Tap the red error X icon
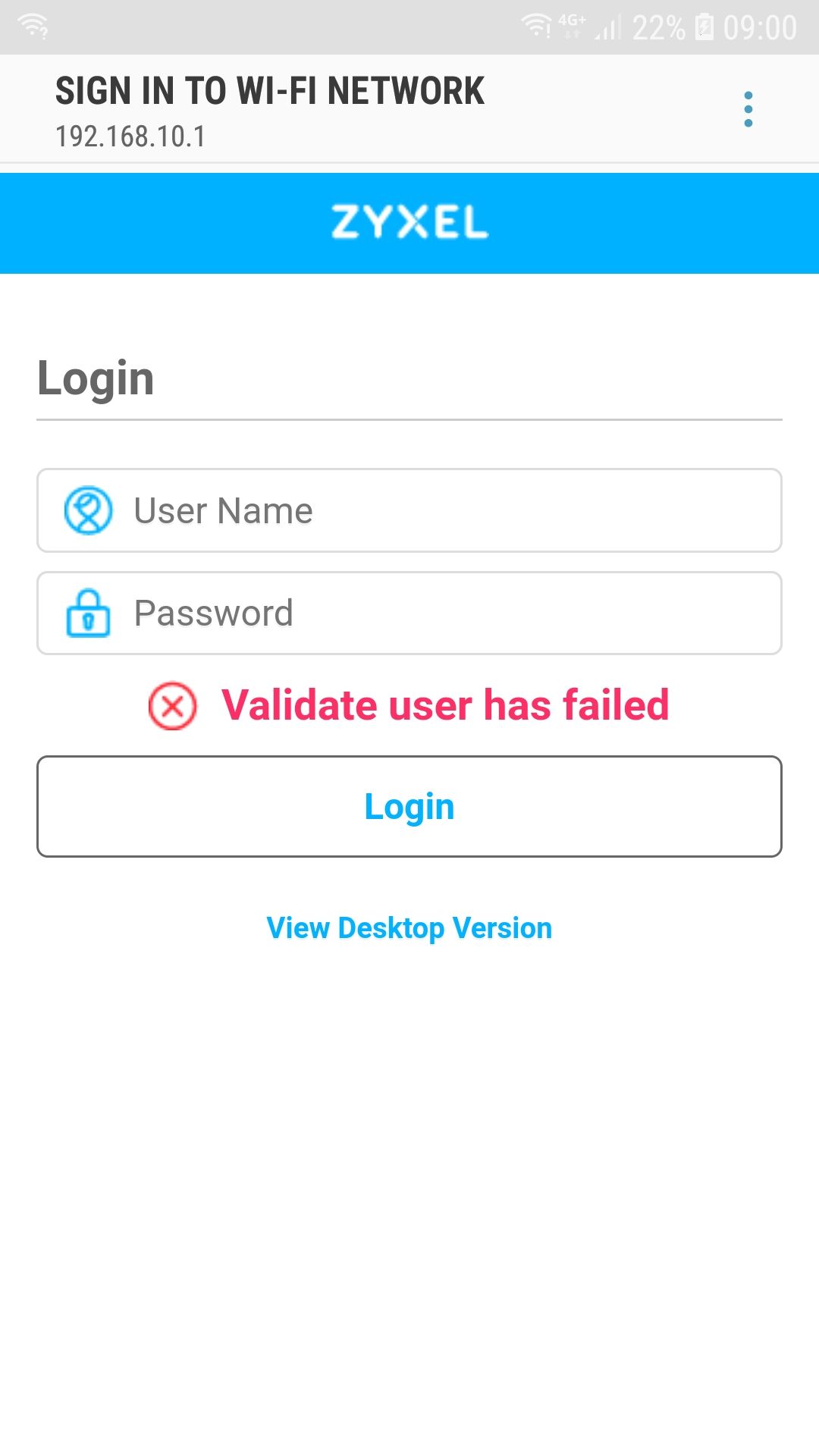Viewport: 819px width, 1456px height. 172,706
